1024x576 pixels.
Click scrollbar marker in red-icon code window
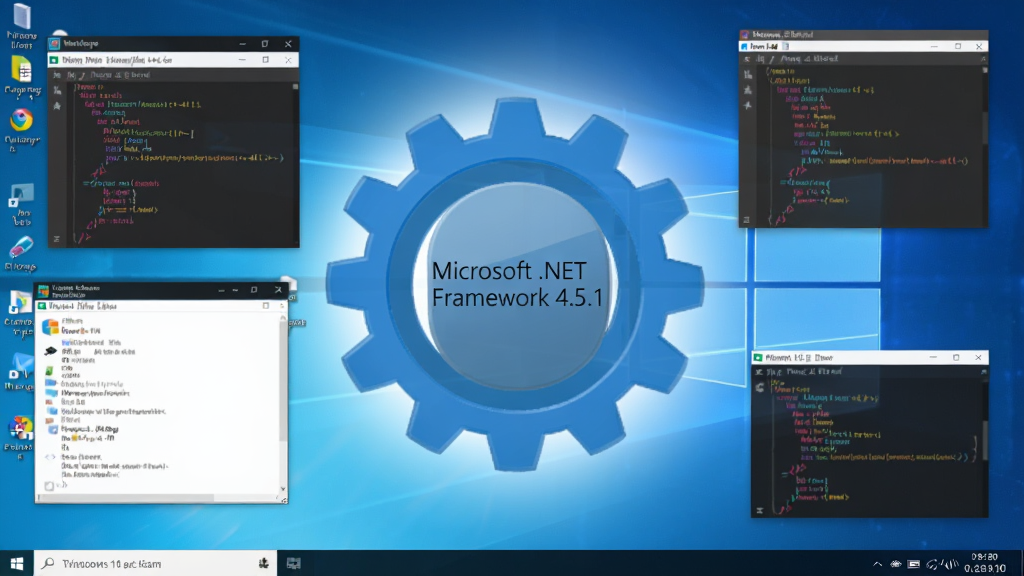tap(295, 86)
